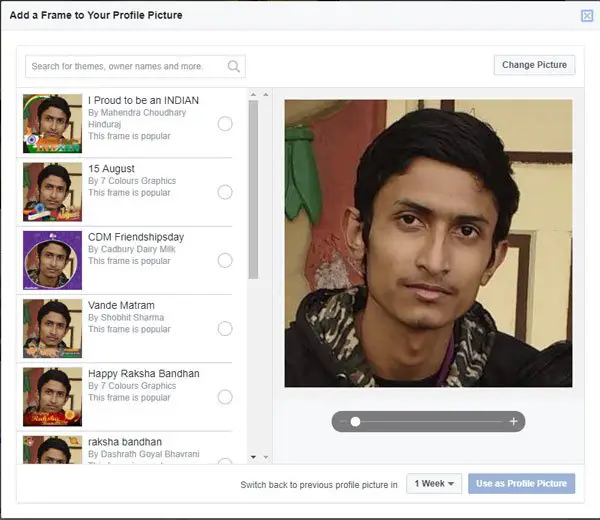600x520 pixels.
Task: Click the frame list scroll down arrow
Action: [x=253, y=457]
